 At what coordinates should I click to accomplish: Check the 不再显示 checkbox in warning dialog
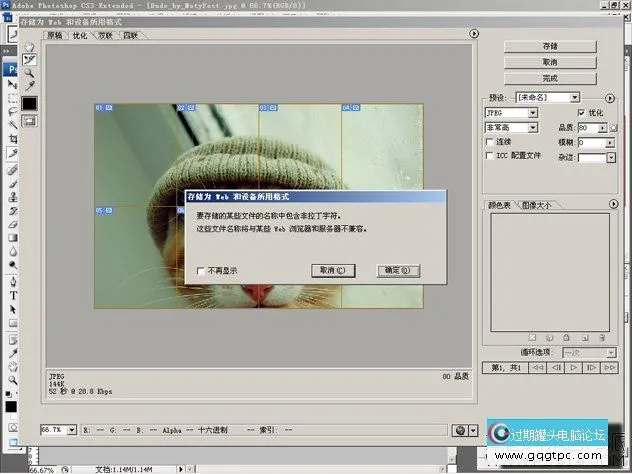click(200, 271)
